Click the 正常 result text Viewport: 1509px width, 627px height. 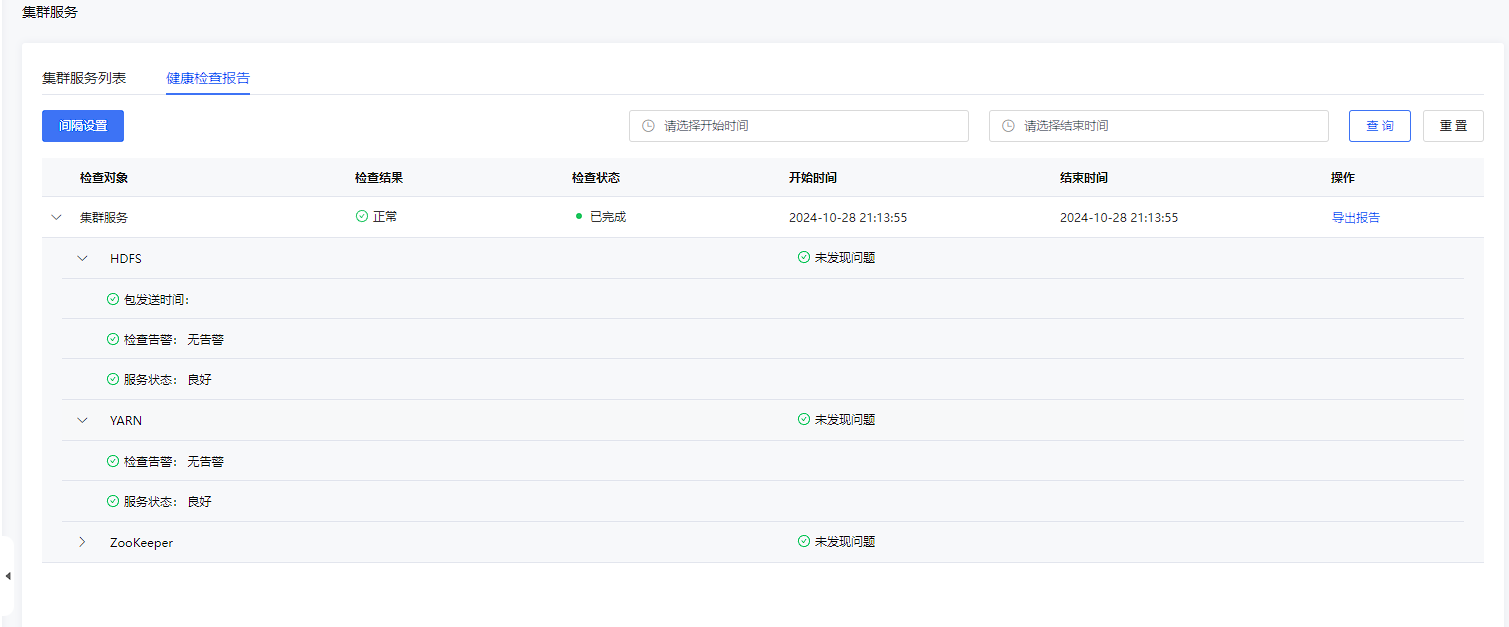(x=385, y=216)
